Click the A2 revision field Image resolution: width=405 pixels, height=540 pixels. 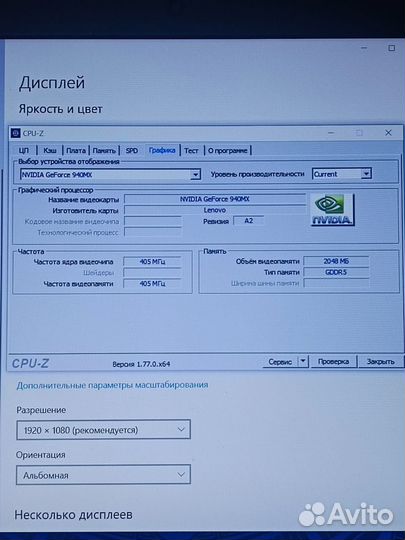249,221
